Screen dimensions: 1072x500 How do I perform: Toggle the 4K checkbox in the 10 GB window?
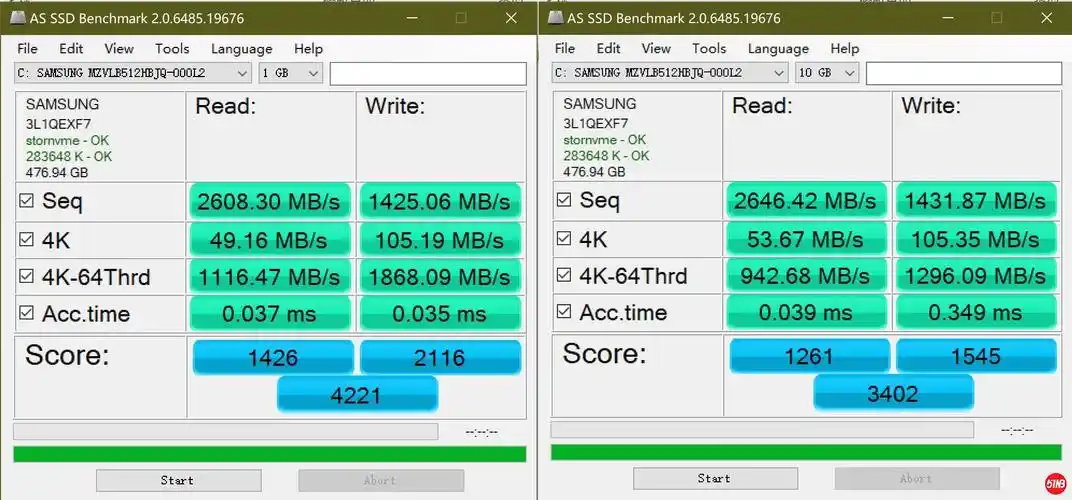565,238
